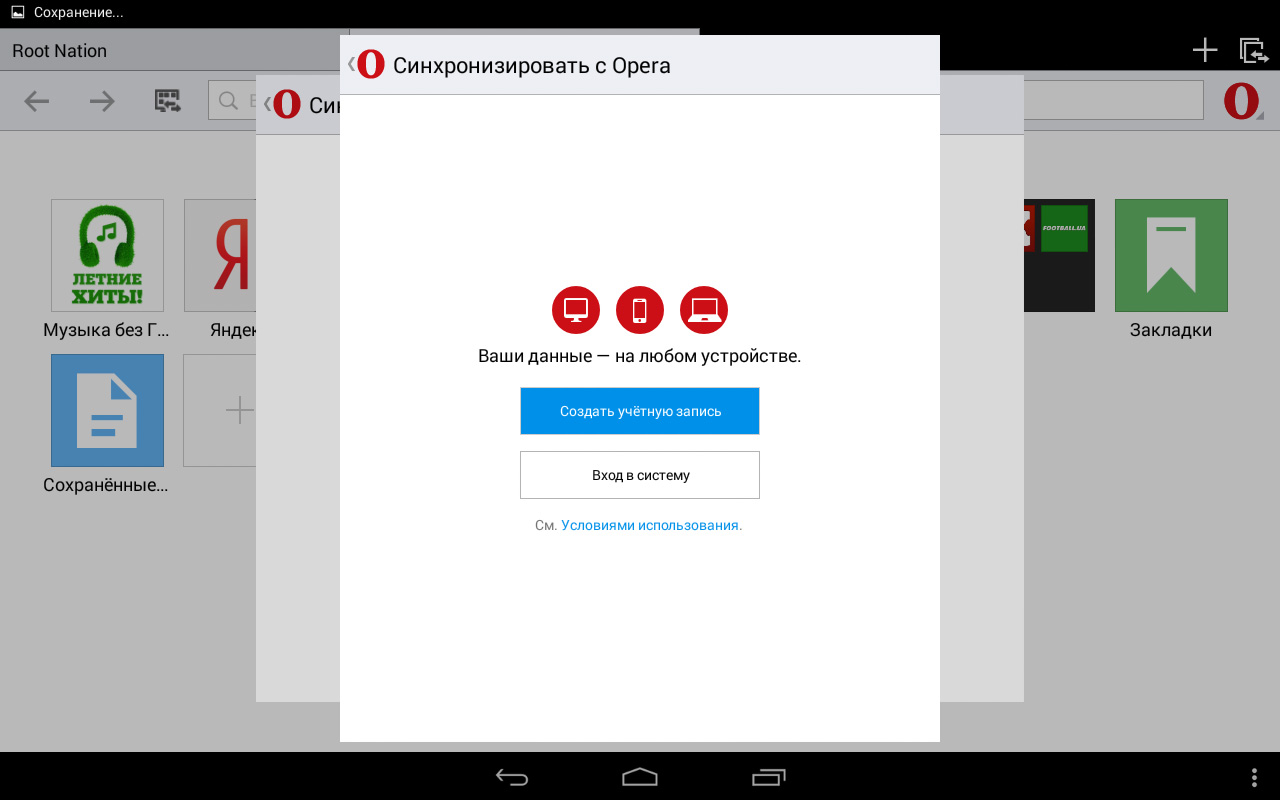Image resolution: width=1280 pixels, height=800 pixels.
Task: Tap the Android Recent Apps button
Action: (769, 777)
